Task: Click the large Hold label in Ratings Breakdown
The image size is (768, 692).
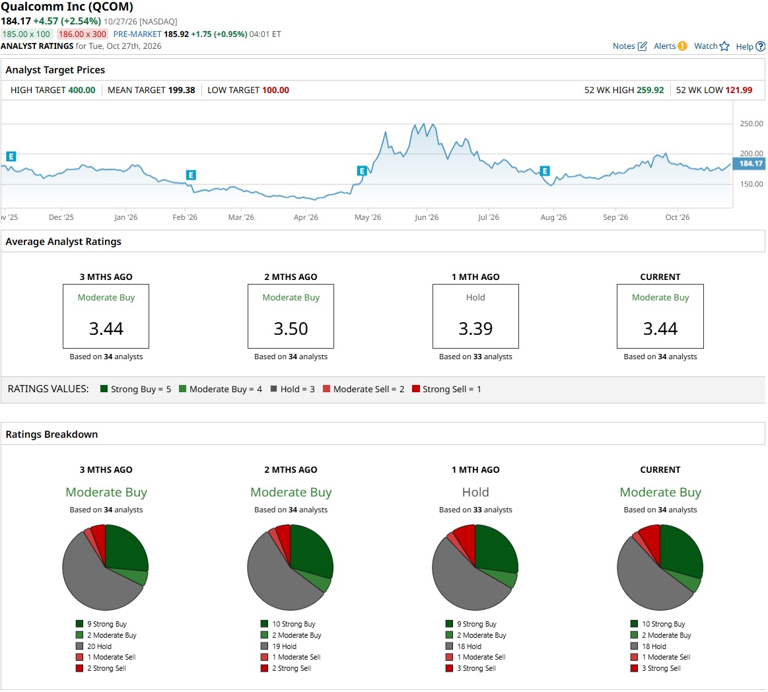Action: (x=476, y=492)
